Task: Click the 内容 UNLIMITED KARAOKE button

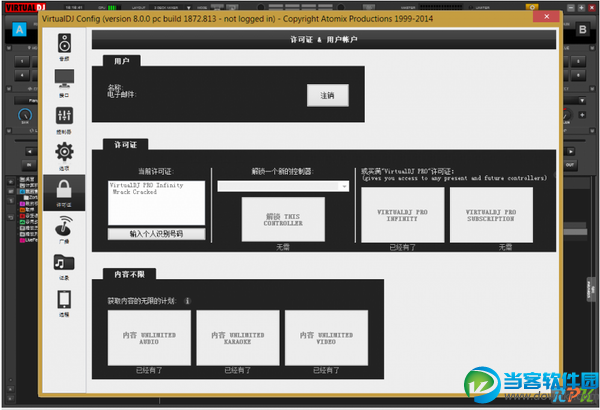Action: coord(238,338)
